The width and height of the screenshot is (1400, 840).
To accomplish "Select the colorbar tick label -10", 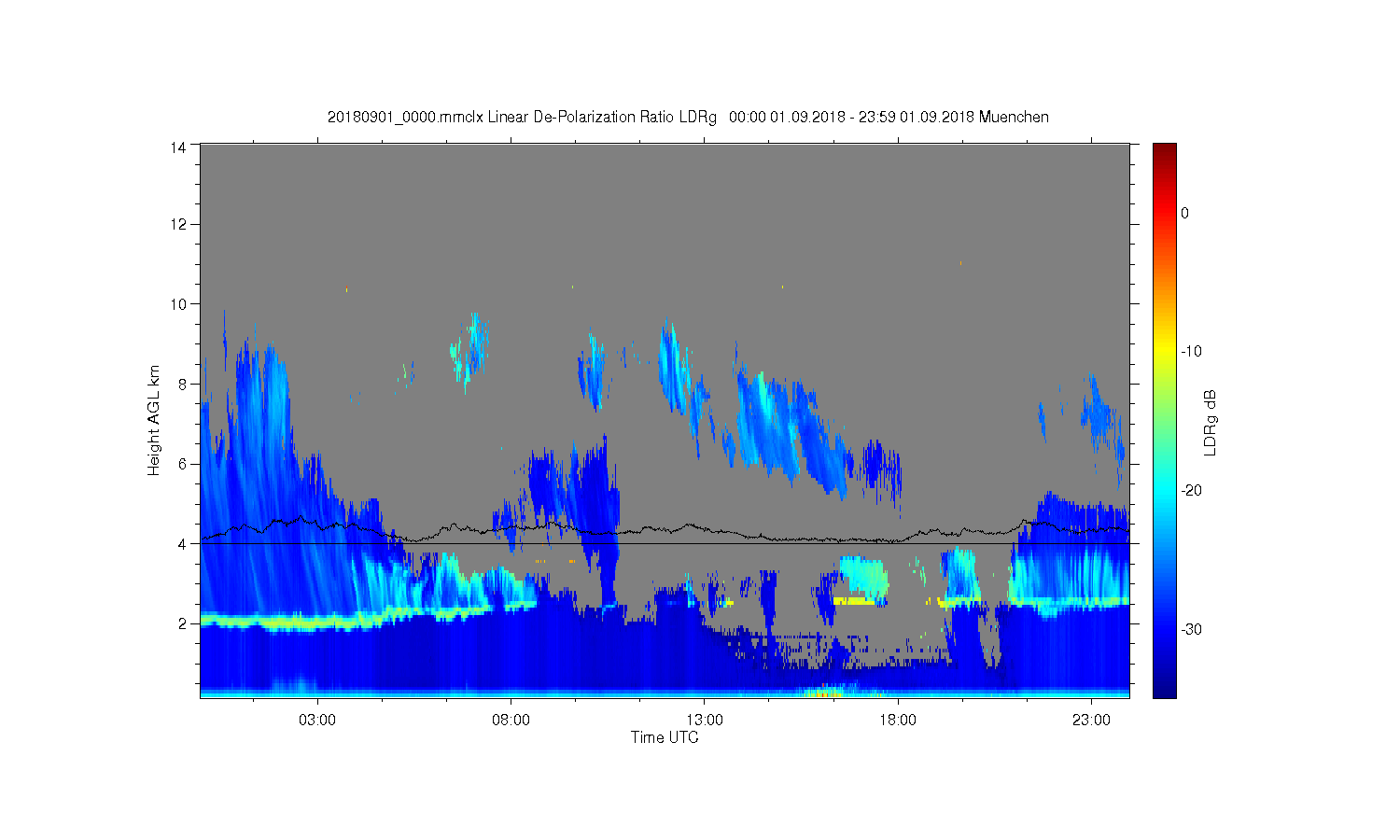I will (x=1191, y=352).
